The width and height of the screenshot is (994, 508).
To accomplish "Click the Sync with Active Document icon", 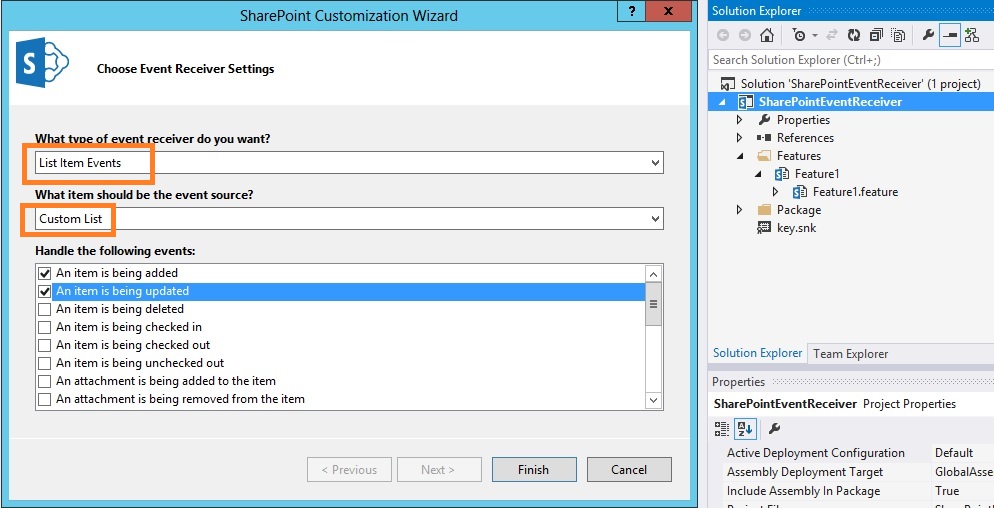I will pos(832,36).
